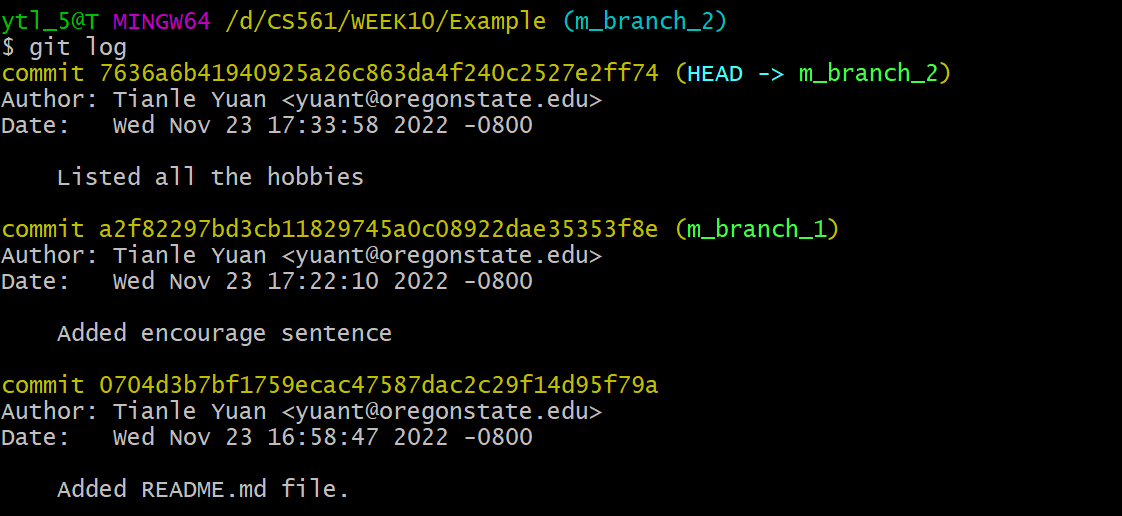This screenshot has height=516, width=1122.
Task: Click the HEAD pointer label
Action: point(715,73)
